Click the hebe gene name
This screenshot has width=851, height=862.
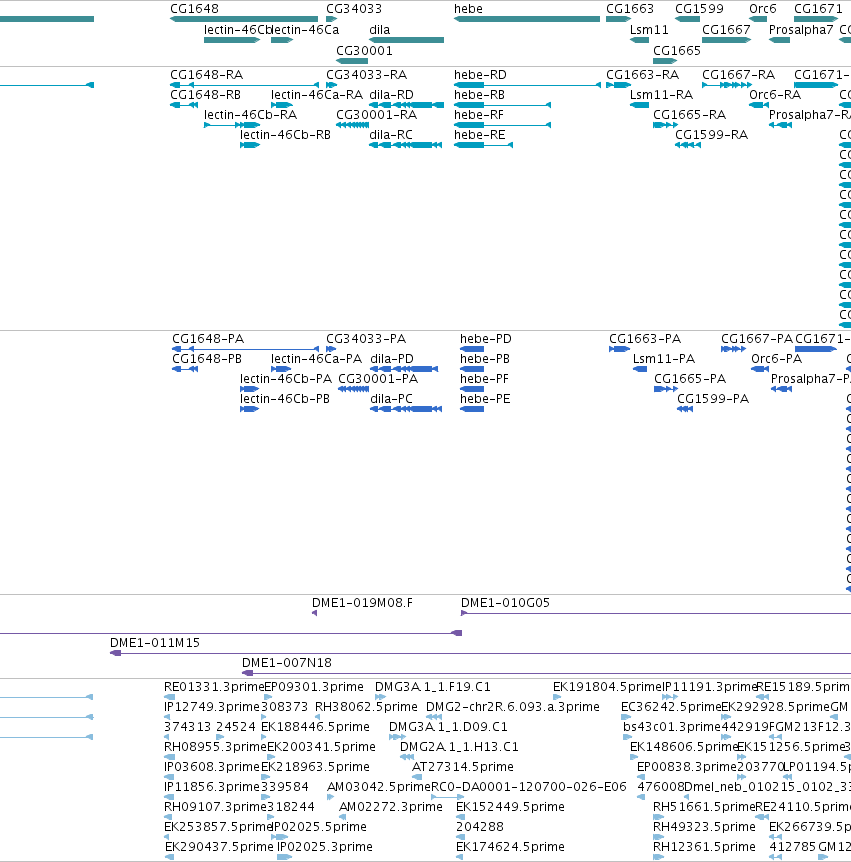[x=468, y=9]
